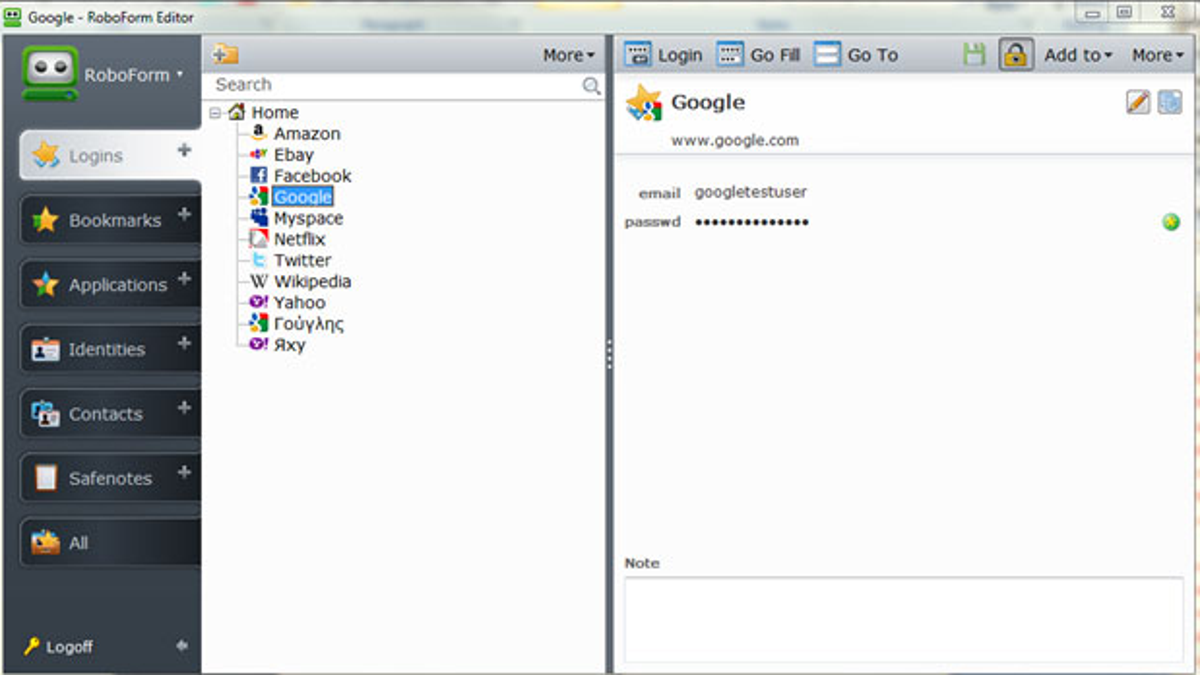
Task: Click the Login text button
Action: pyautogui.click(x=680, y=55)
